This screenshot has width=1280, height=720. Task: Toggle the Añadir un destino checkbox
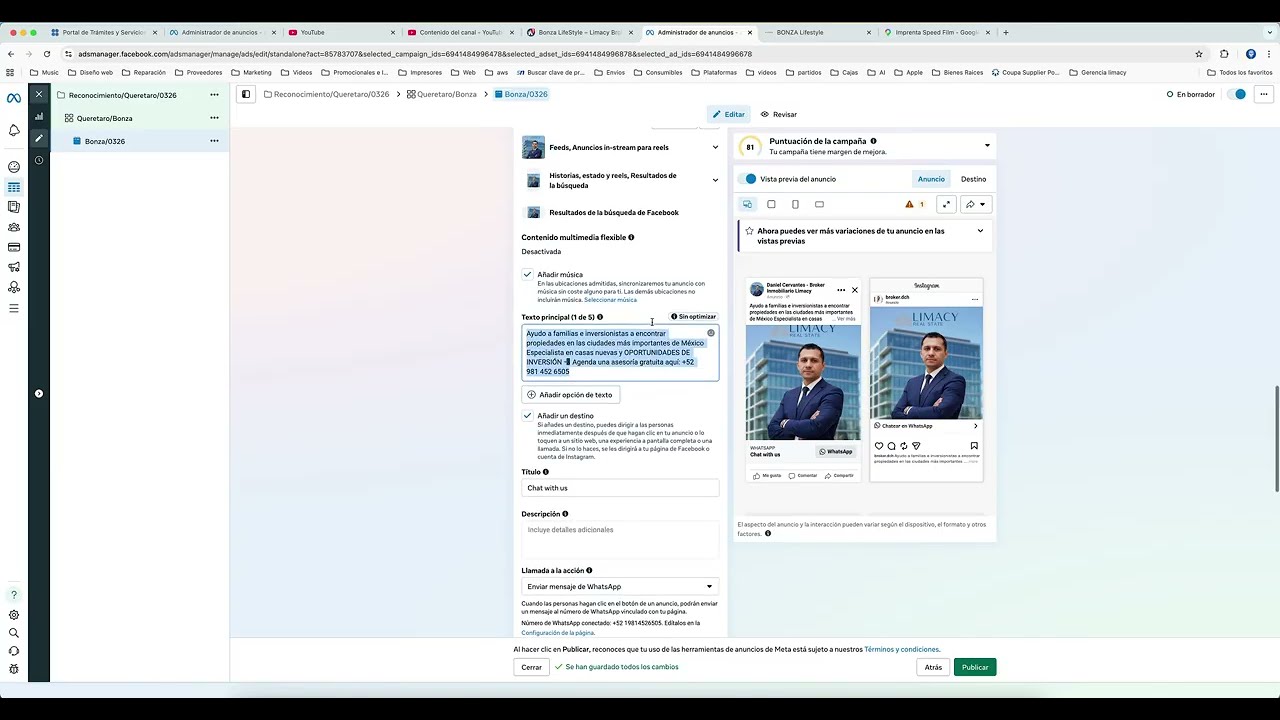click(x=527, y=415)
